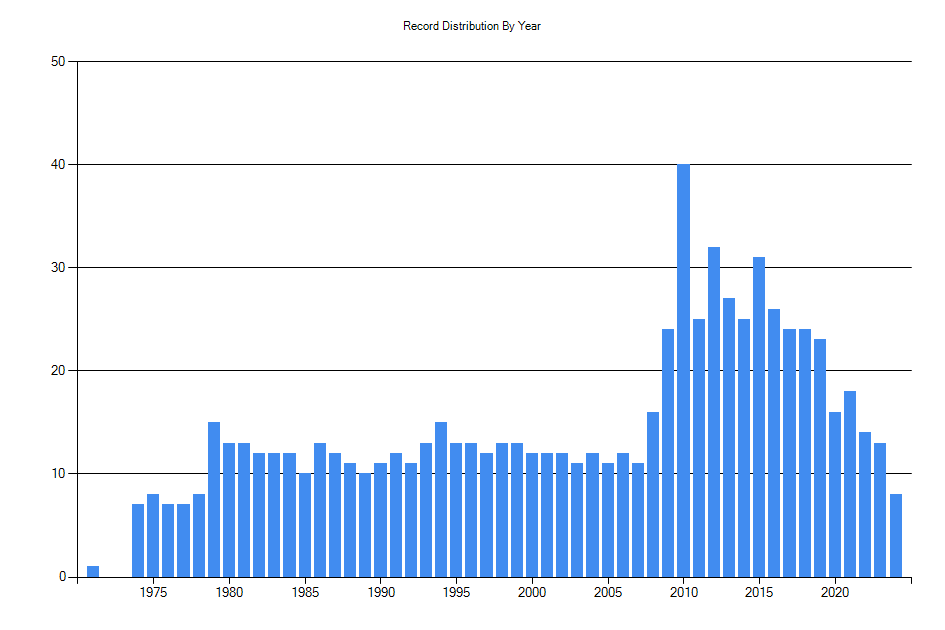Image resolution: width=945 pixels, height=630 pixels.
Task: Click the rightmost bar at 2024
Action: (x=896, y=535)
